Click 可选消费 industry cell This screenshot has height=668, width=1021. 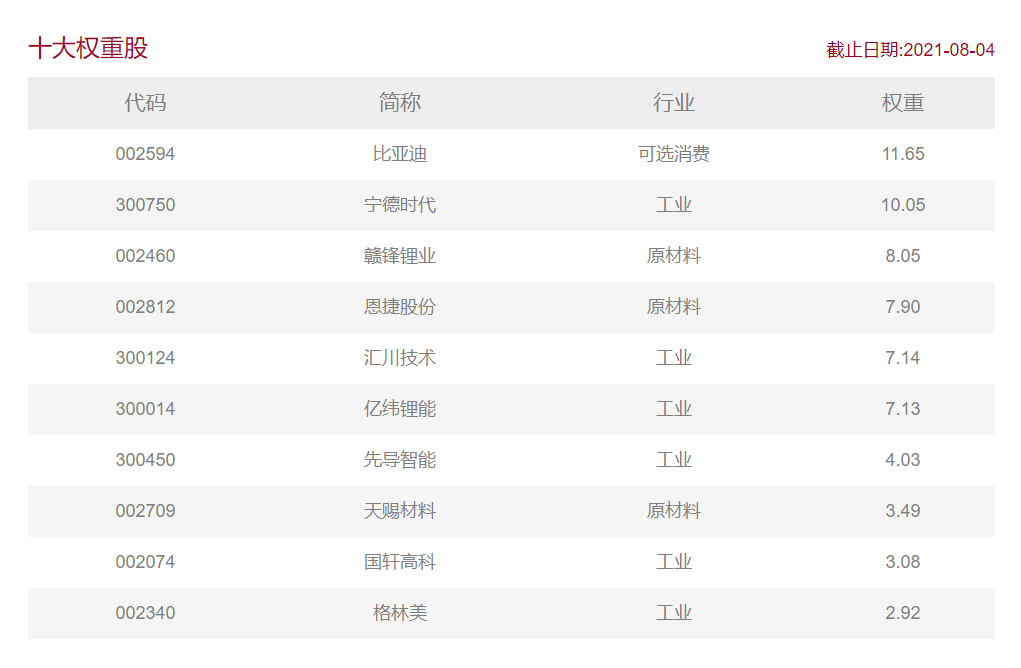[674, 154]
